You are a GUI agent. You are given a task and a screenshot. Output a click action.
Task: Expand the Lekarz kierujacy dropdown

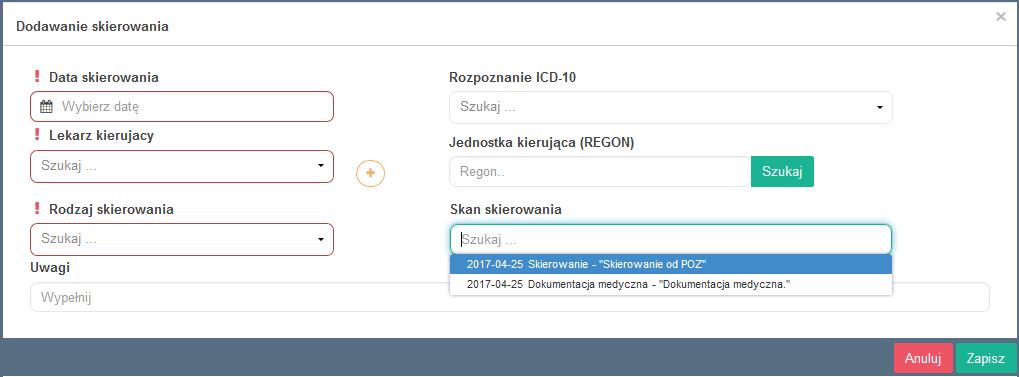(182, 166)
